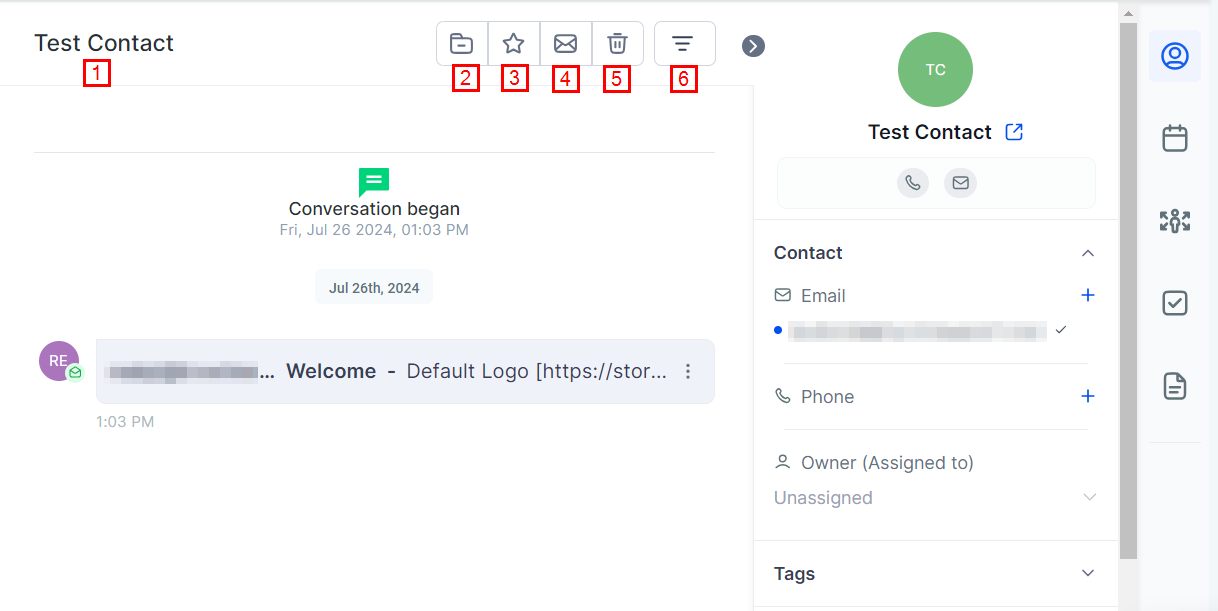Open the calendar appointments sidebar tab

pos(1174,138)
